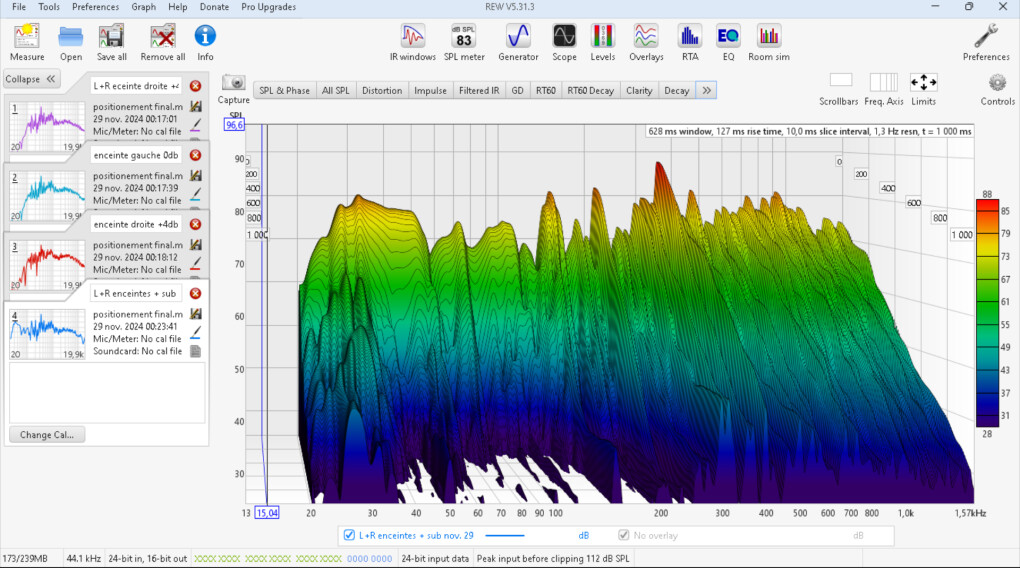Open the File menu
Viewport: 1020px width, 568px height.
19,7
